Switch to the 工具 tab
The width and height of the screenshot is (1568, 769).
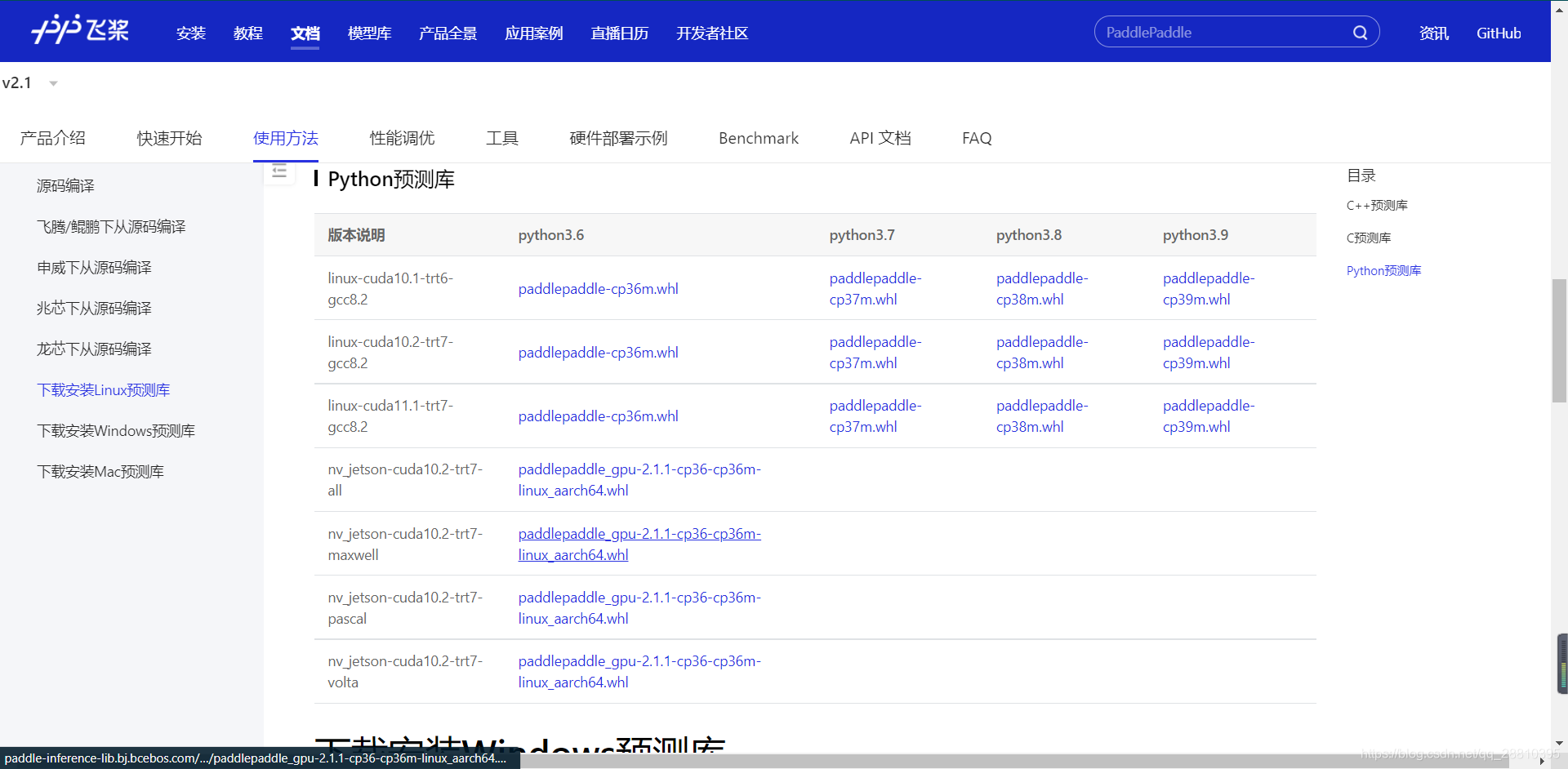[x=502, y=138]
